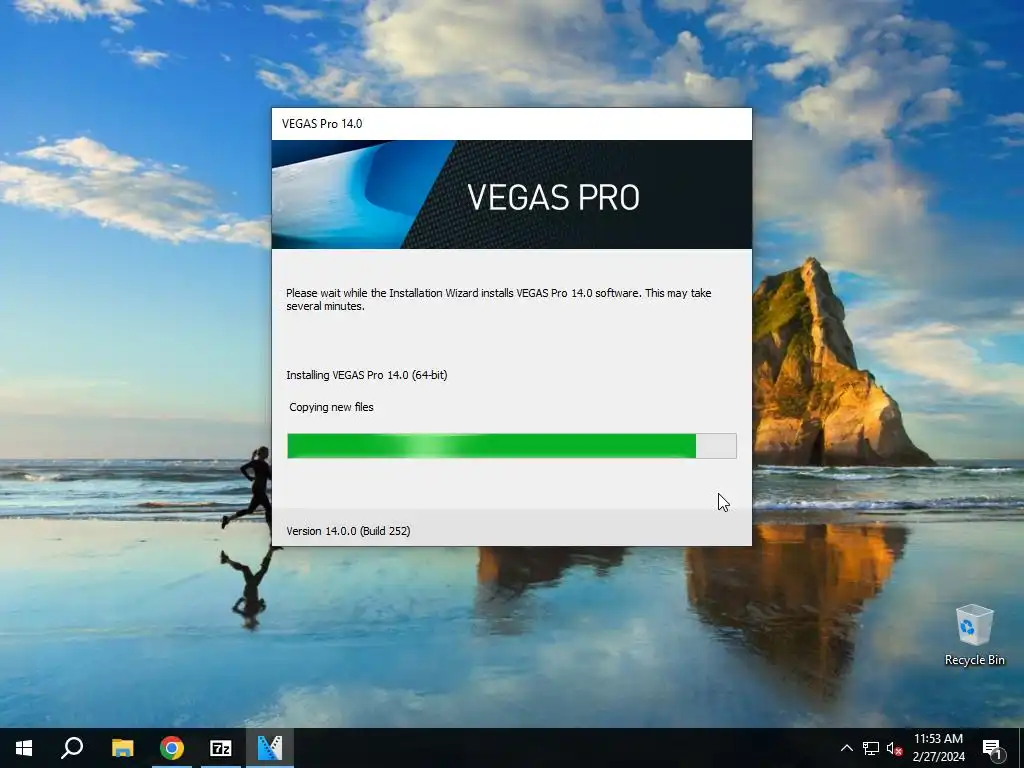Click the VEGAS Pro 14.0 title bar
This screenshot has width=1024, height=768.
(x=512, y=124)
